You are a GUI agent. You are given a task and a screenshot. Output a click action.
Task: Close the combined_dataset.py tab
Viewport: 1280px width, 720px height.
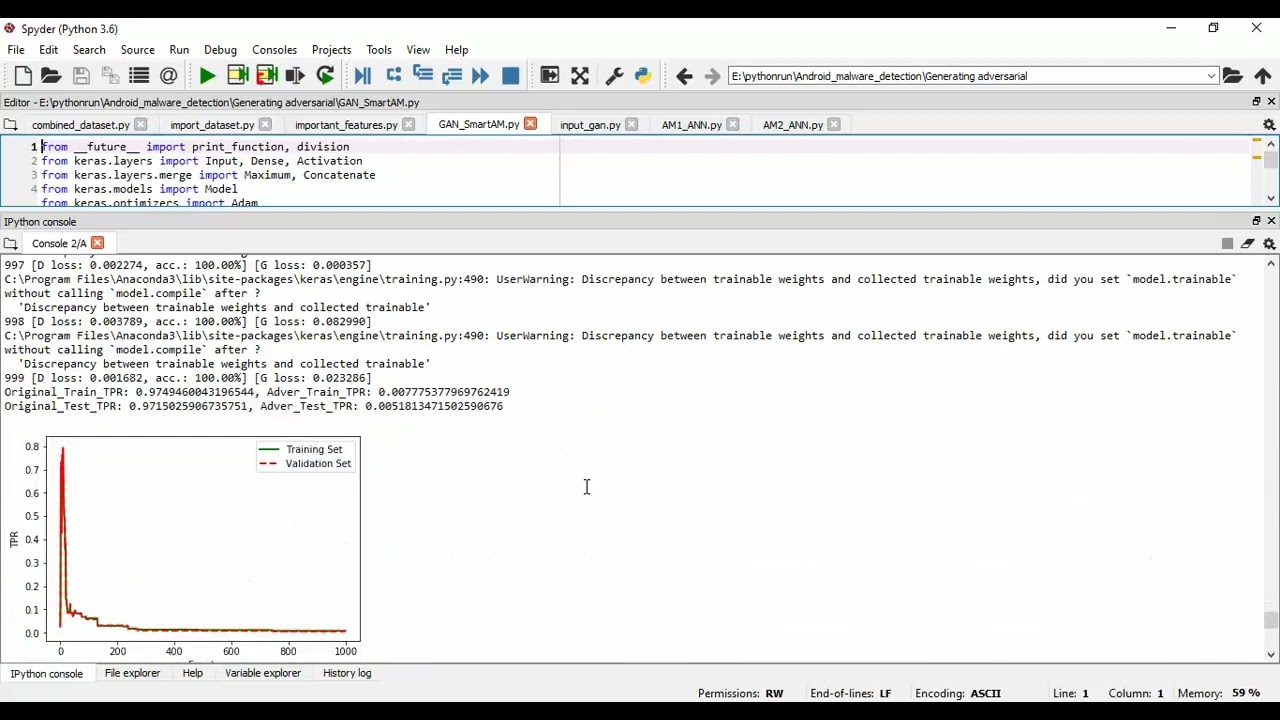tap(140, 125)
